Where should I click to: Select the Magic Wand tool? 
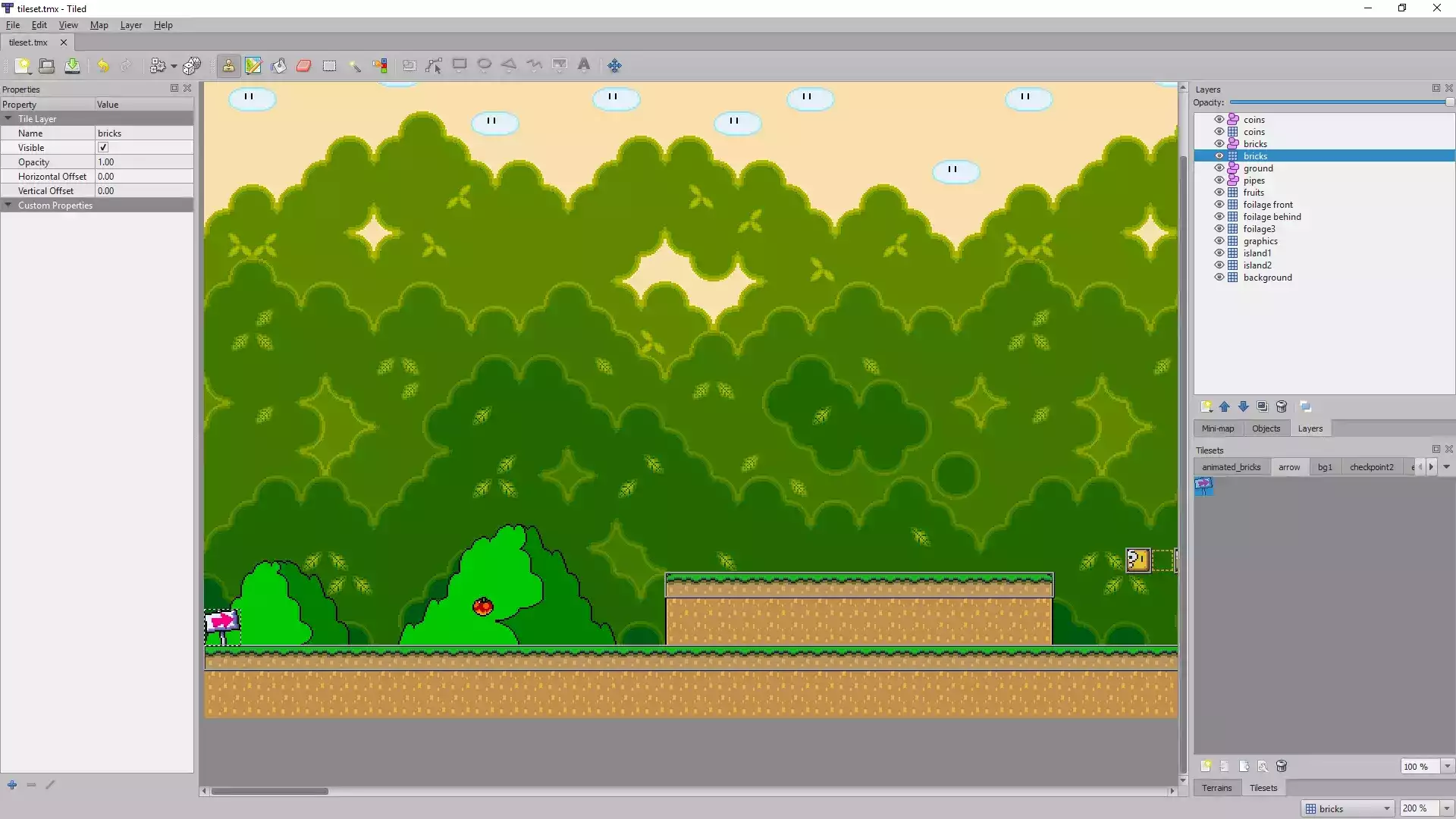pos(354,66)
